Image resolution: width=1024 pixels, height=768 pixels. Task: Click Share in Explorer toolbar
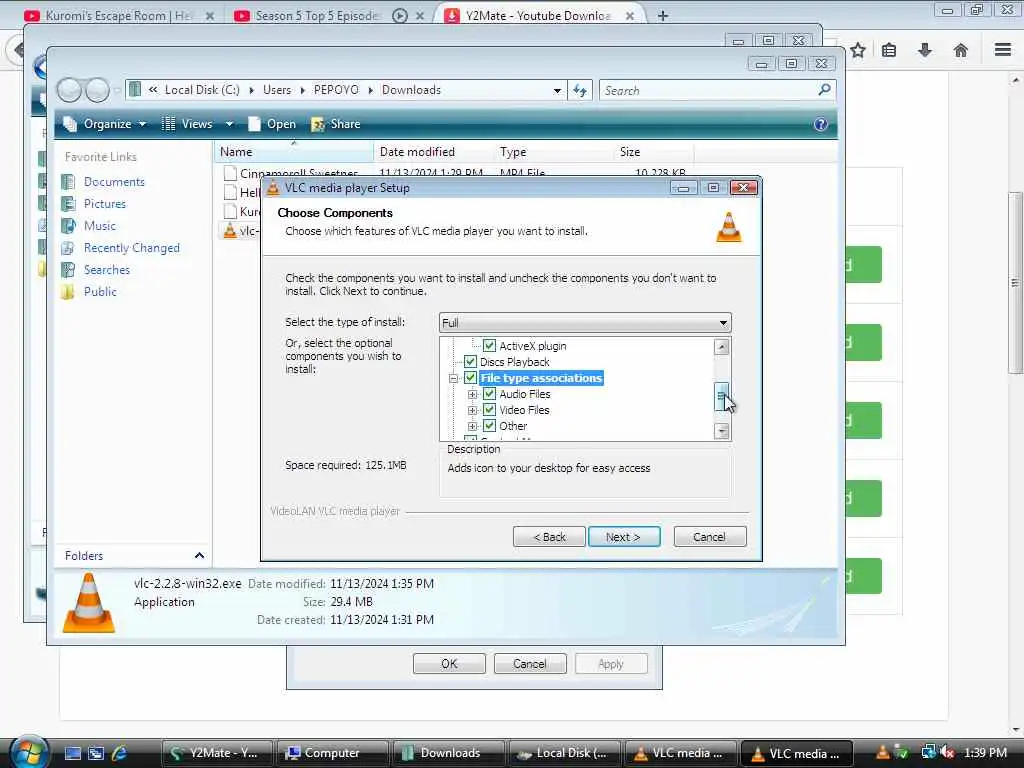tap(336, 124)
